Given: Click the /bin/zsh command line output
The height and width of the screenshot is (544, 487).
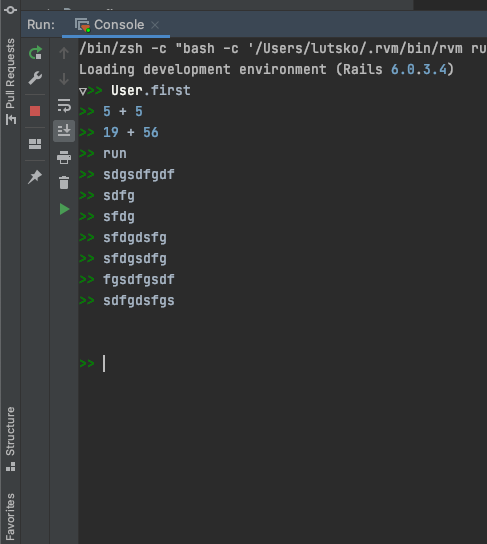Looking at the screenshot, I should (x=283, y=49).
